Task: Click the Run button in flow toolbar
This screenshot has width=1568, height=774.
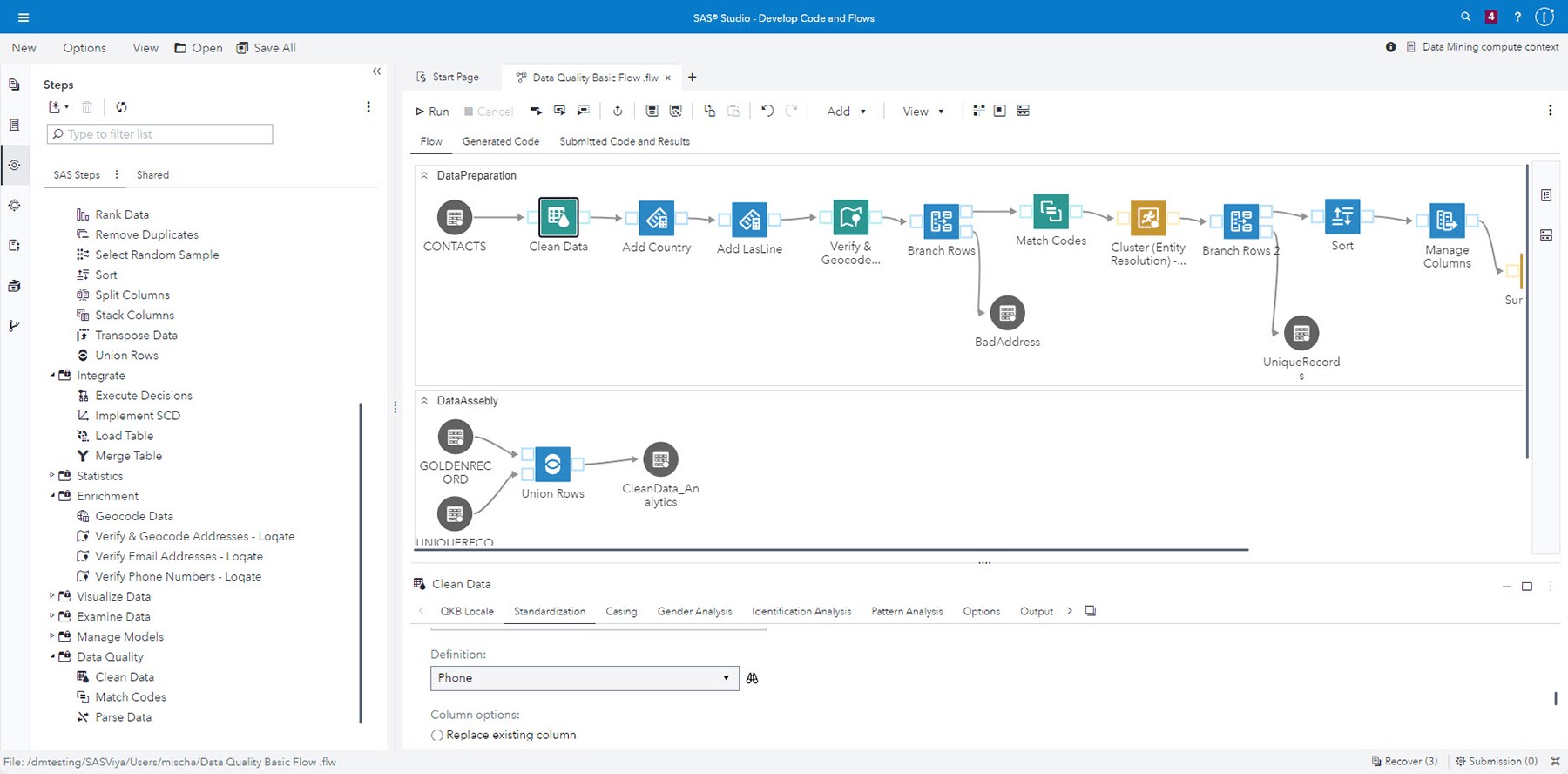Action: tap(432, 112)
